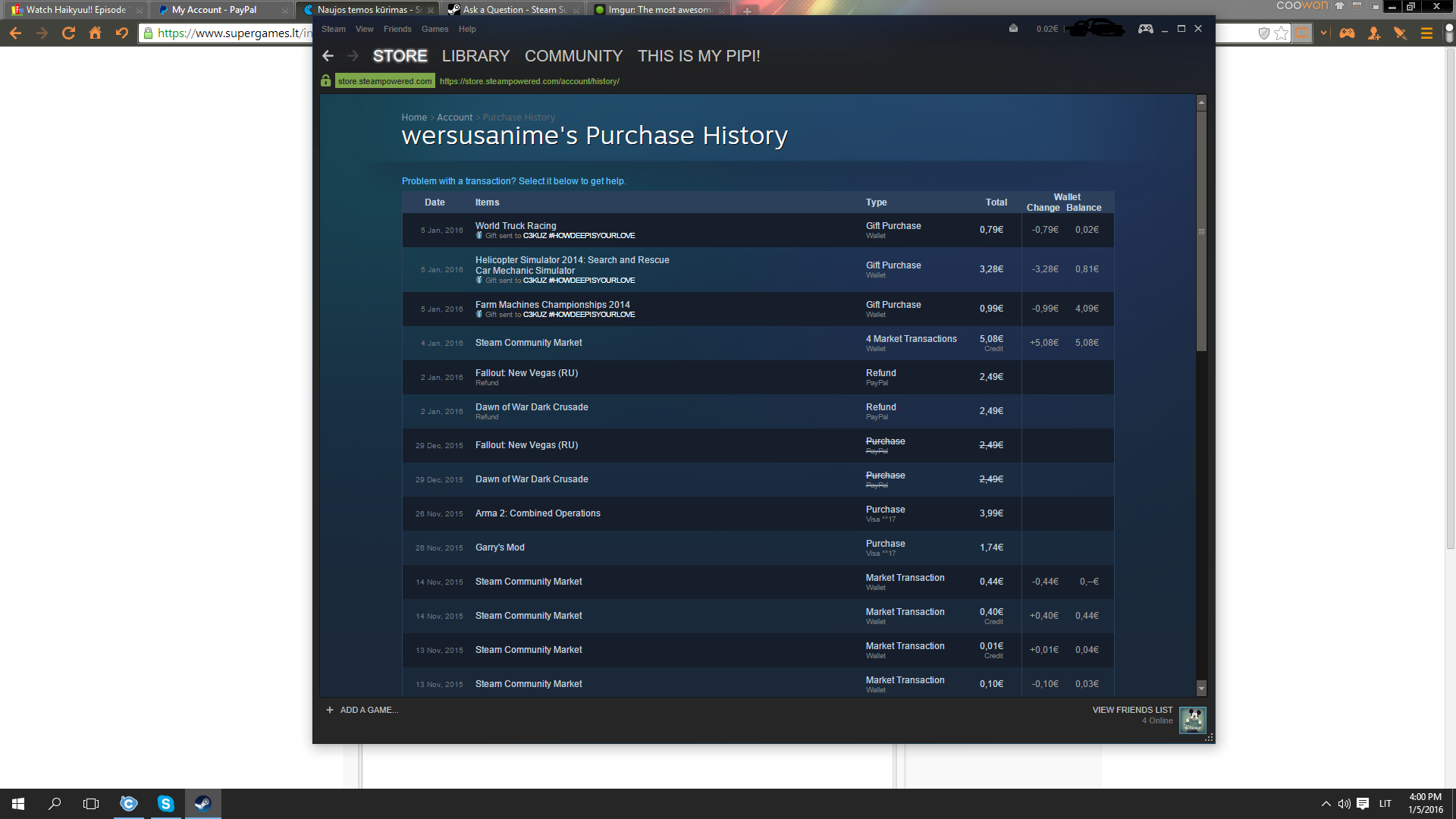Click the Total 3,28€ value
This screenshot has height=819, width=1456.
click(x=991, y=269)
